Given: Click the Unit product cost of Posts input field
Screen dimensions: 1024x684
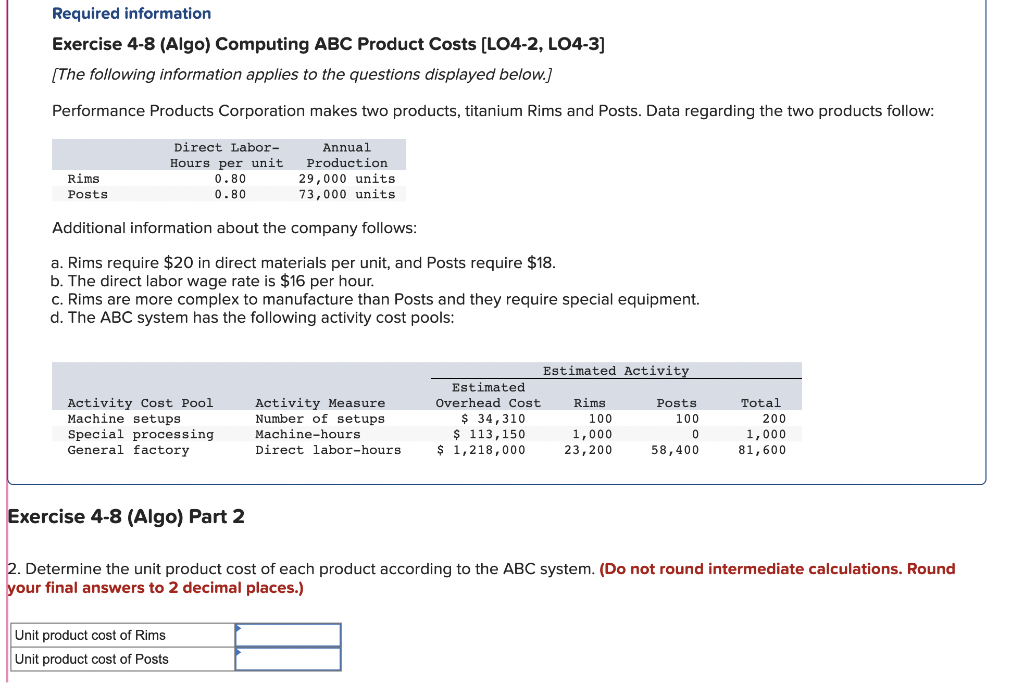Looking at the screenshot, I should [x=288, y=658].
